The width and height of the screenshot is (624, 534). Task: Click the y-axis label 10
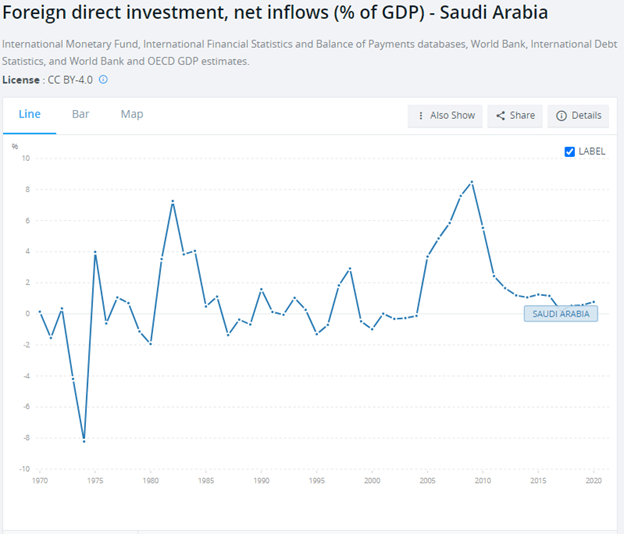[26, 158]
